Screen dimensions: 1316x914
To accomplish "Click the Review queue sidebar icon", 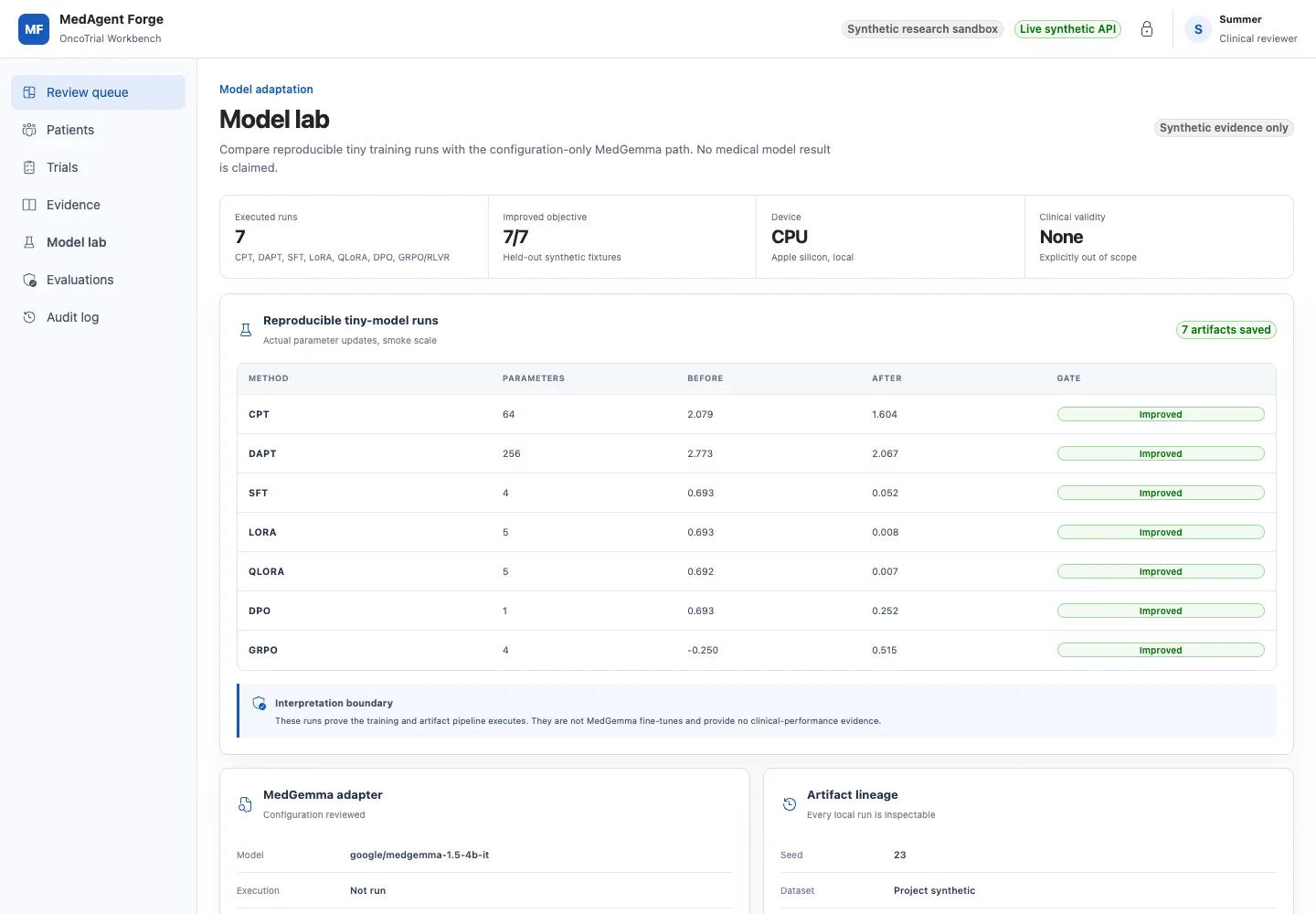I will 29,92.
